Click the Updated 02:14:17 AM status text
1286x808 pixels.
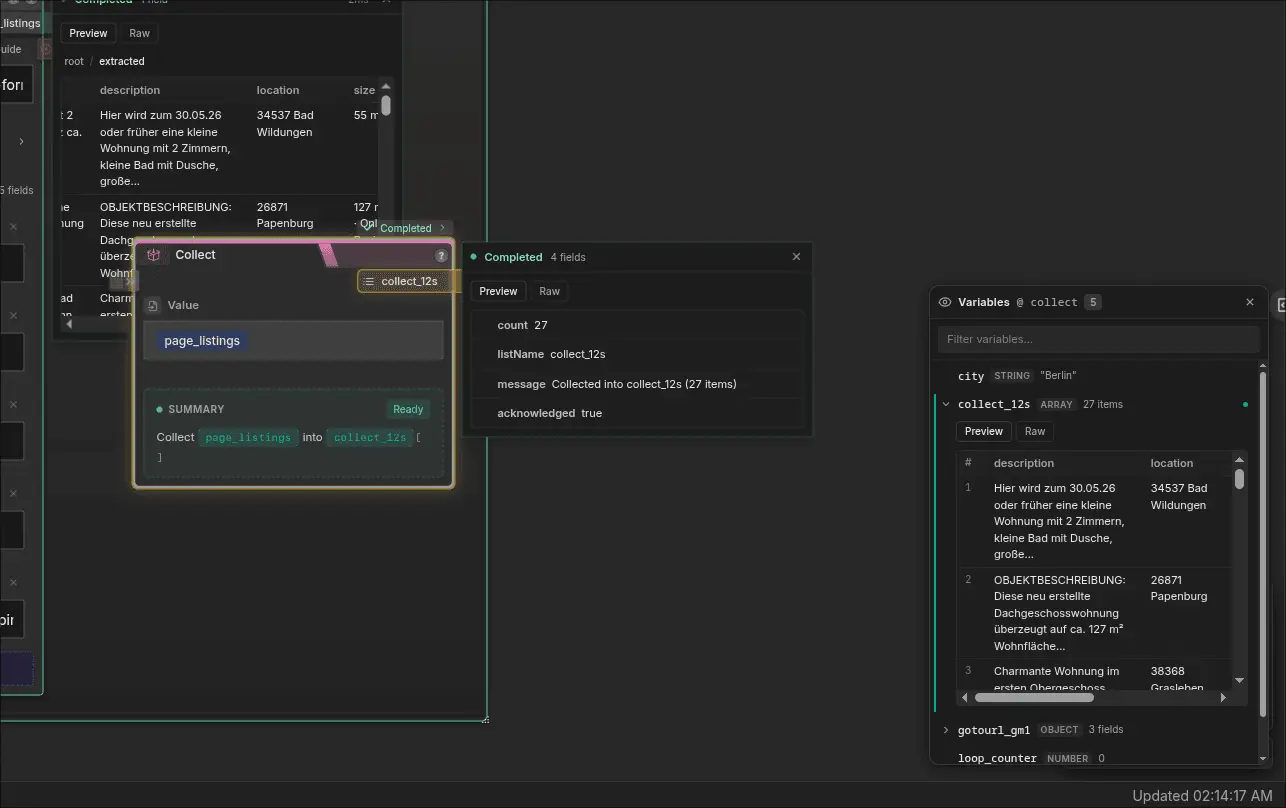[x=1202, y=796]
